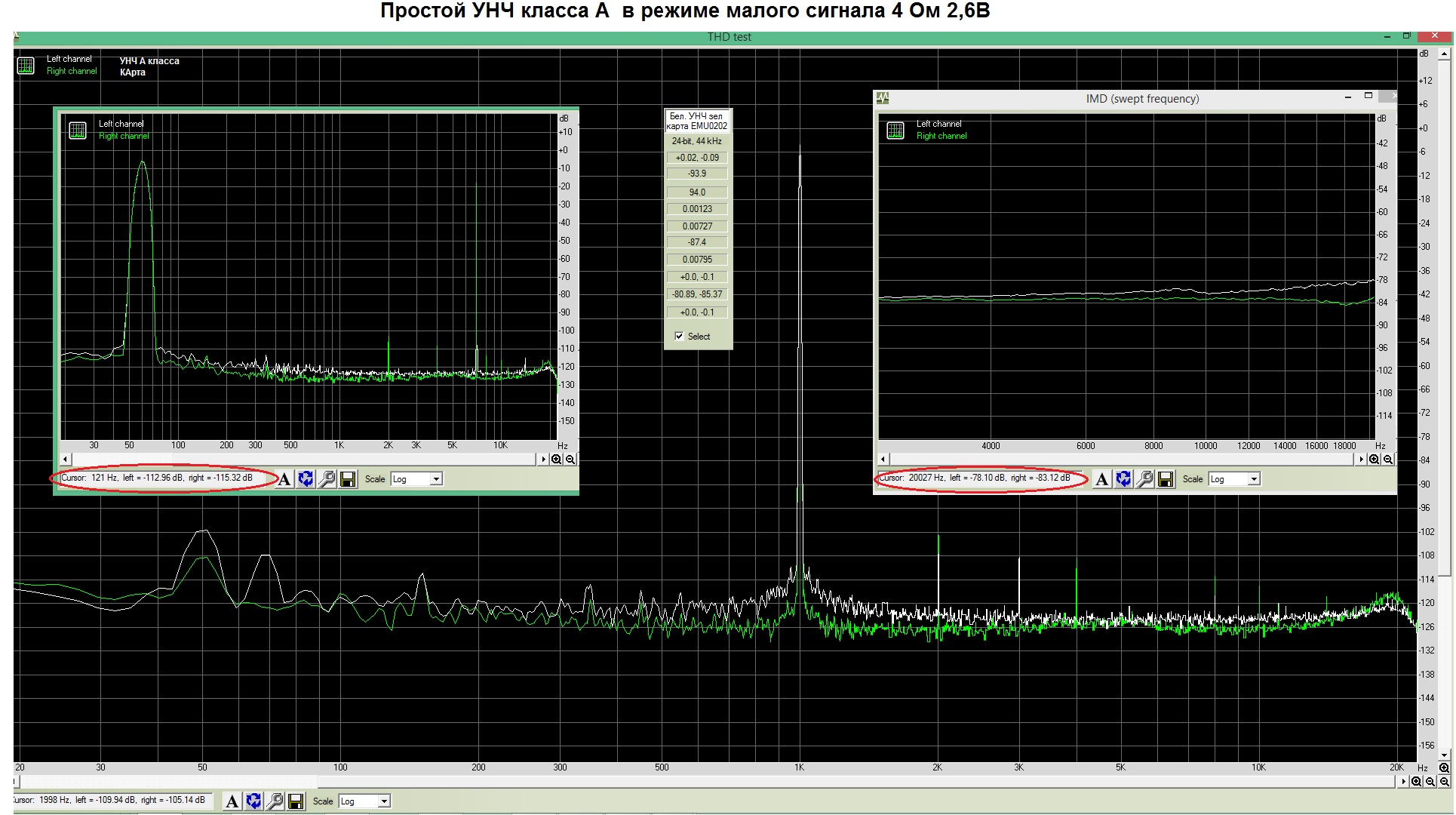
Task: Click text annotation 'A' icon in IMD window
Action: pyautogui.click(x=1101, y=479)
